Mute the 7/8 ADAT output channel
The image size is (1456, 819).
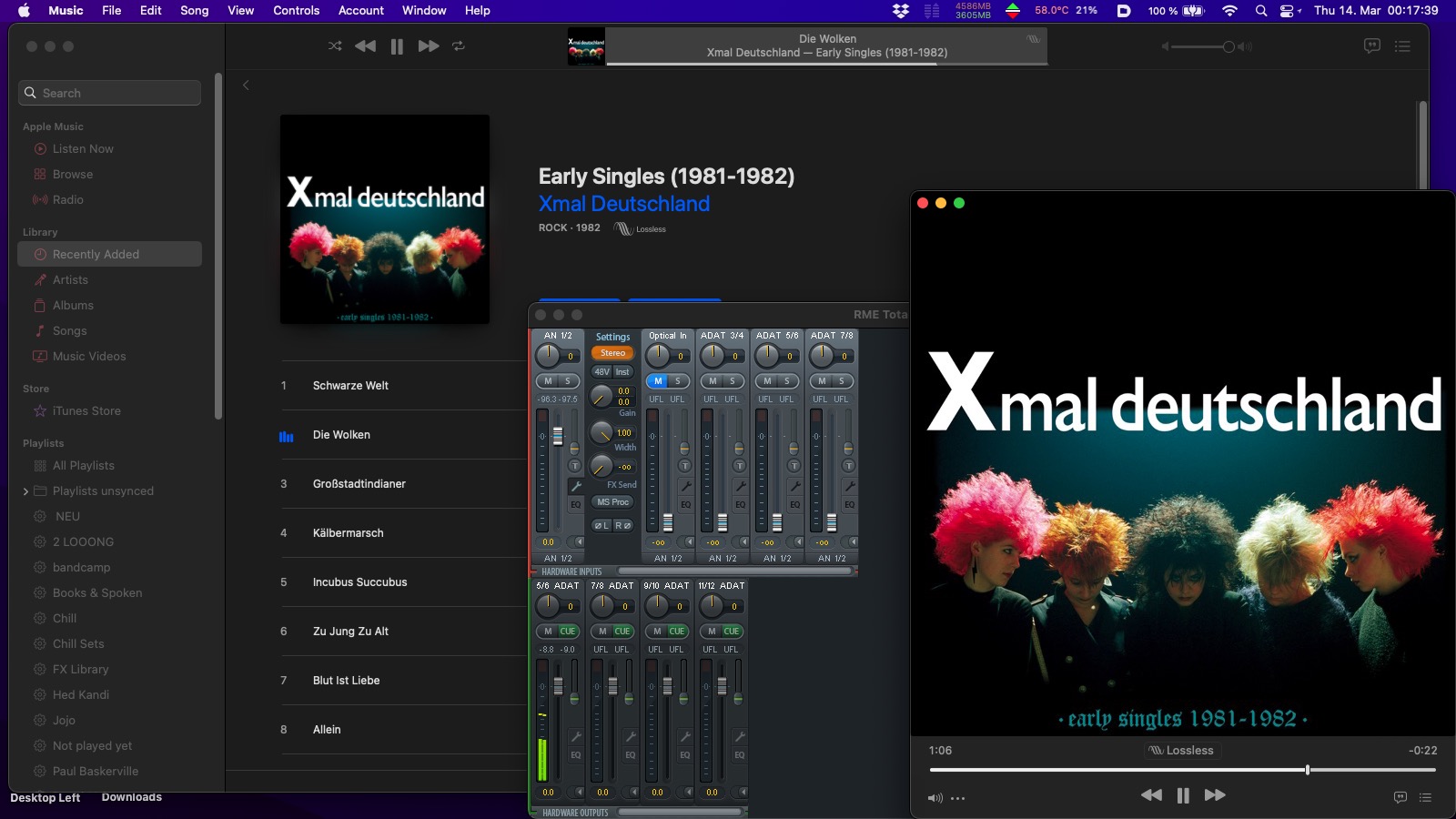click(602, 631)
